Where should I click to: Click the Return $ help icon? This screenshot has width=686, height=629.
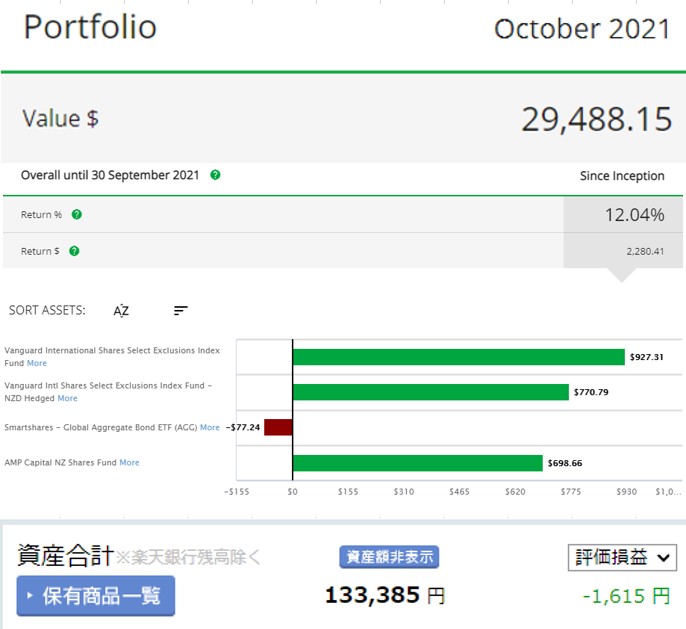tap(74, 251)
